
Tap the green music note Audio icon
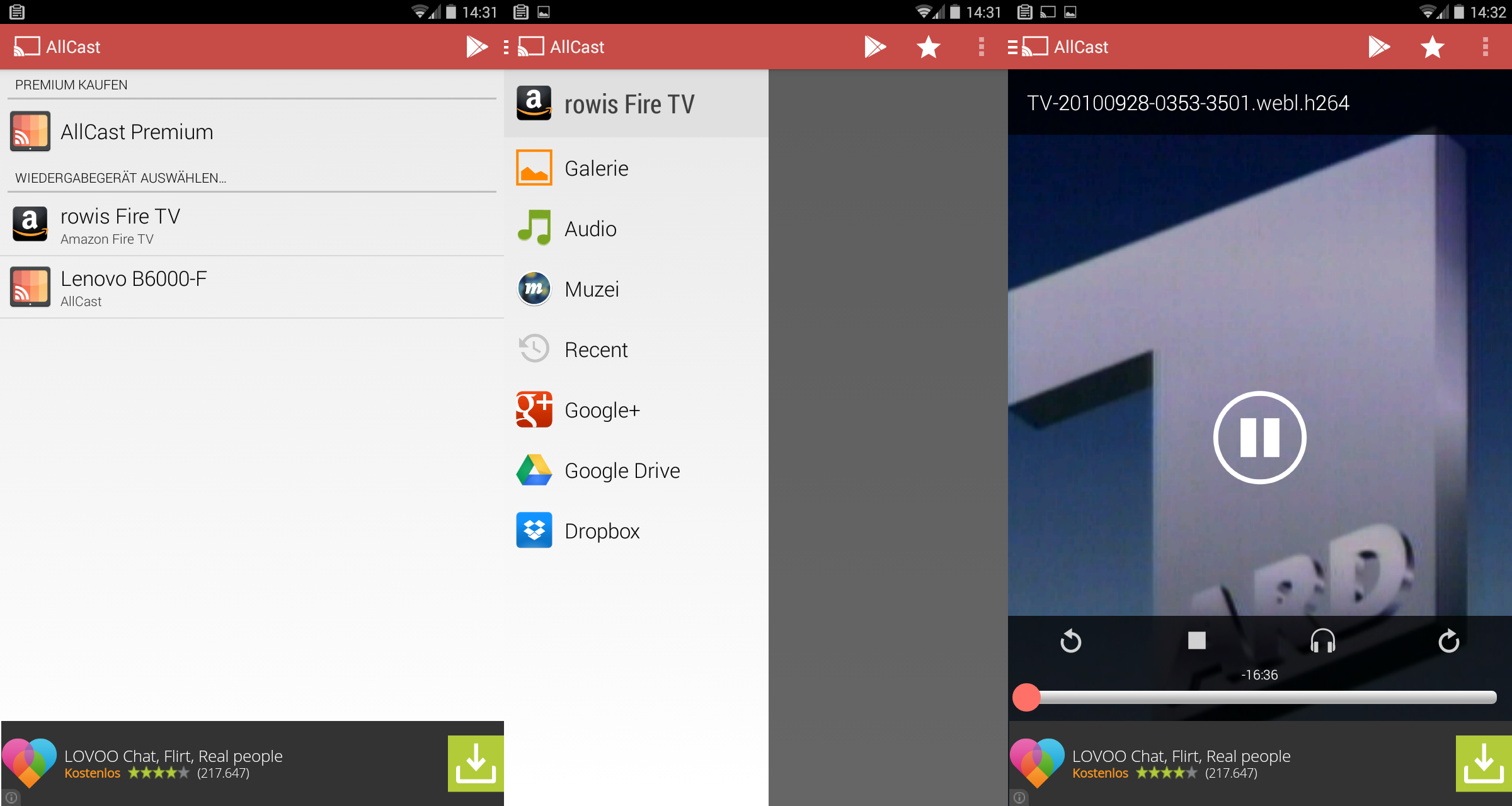coord(534,227)
